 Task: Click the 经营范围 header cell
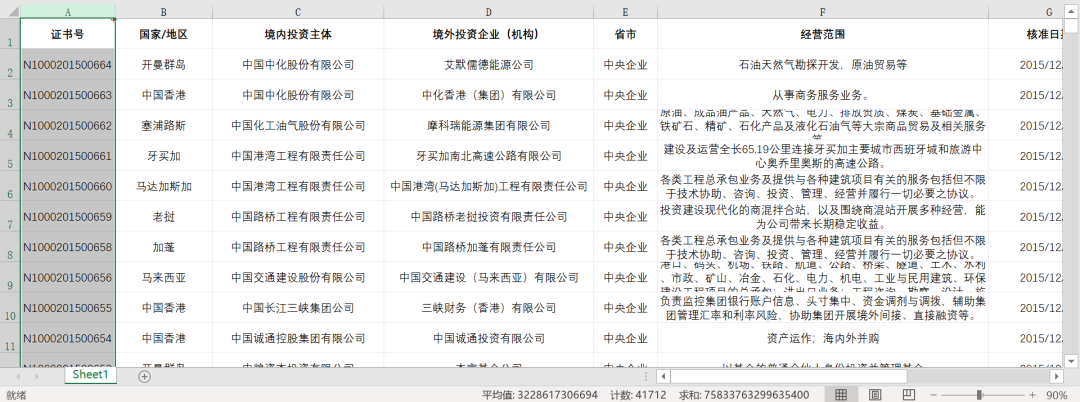pos(822,34)
